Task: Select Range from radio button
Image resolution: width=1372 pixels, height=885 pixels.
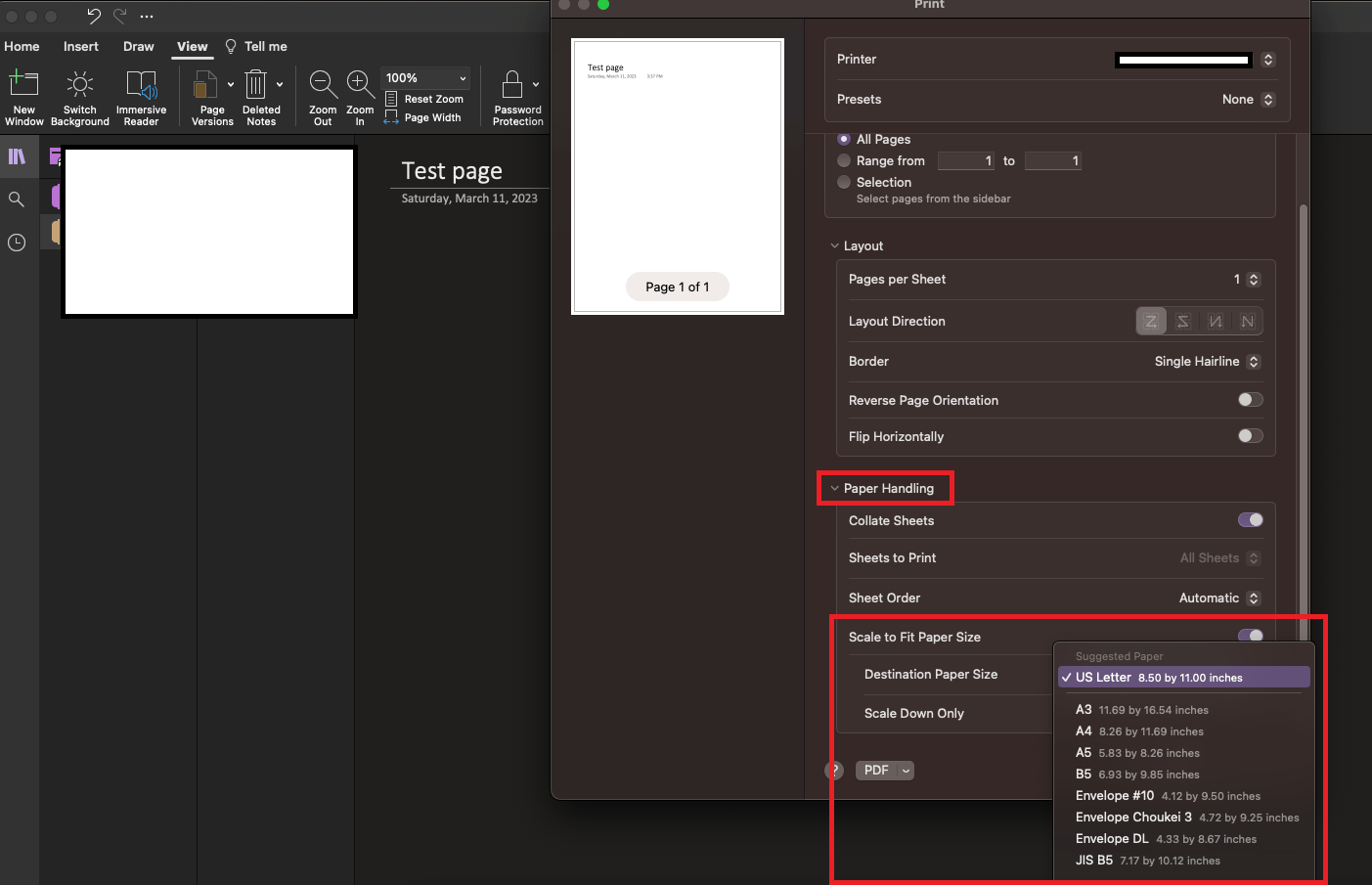Action: click(844, 160)
